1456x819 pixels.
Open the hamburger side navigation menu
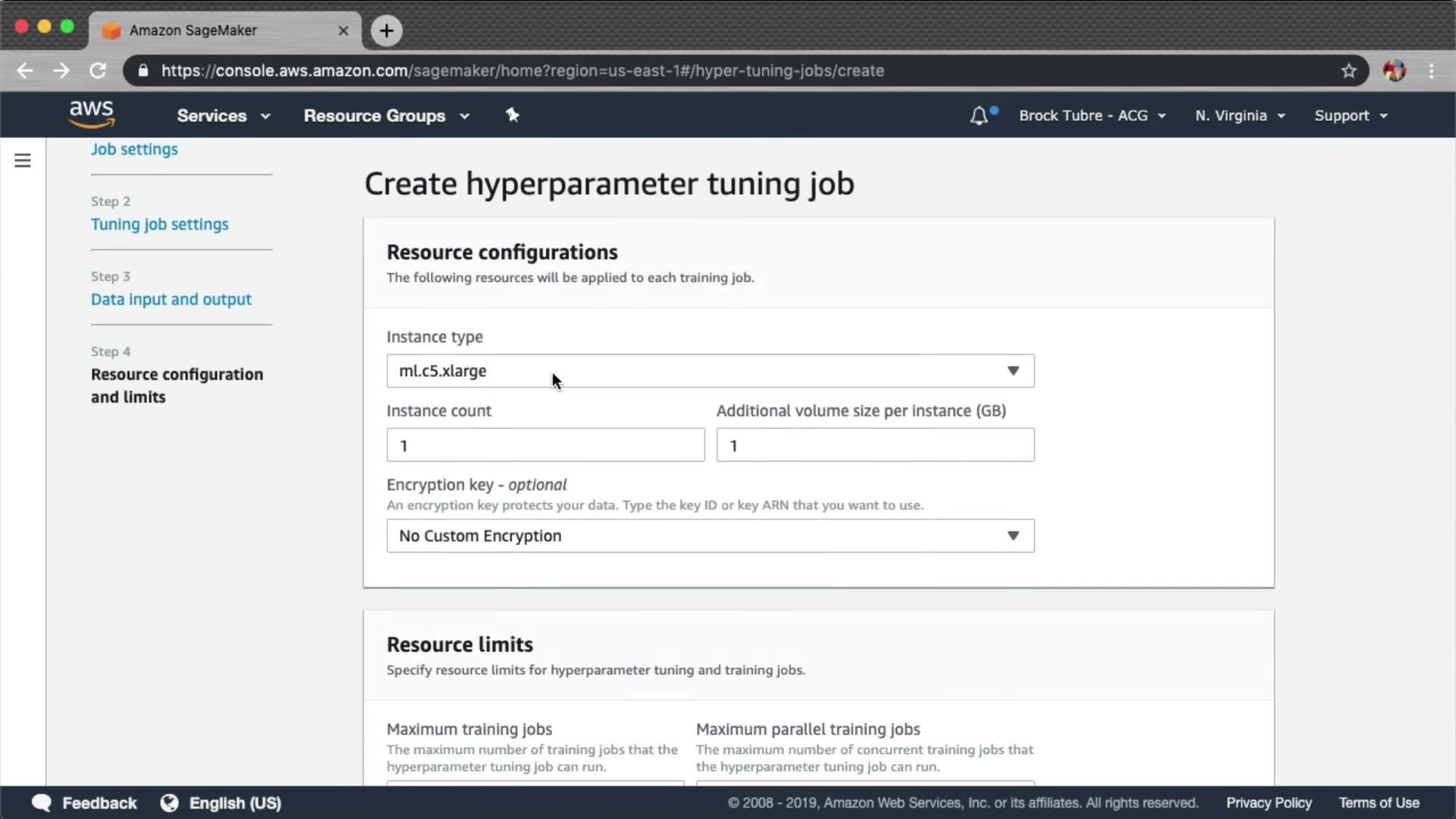(23, 160)
